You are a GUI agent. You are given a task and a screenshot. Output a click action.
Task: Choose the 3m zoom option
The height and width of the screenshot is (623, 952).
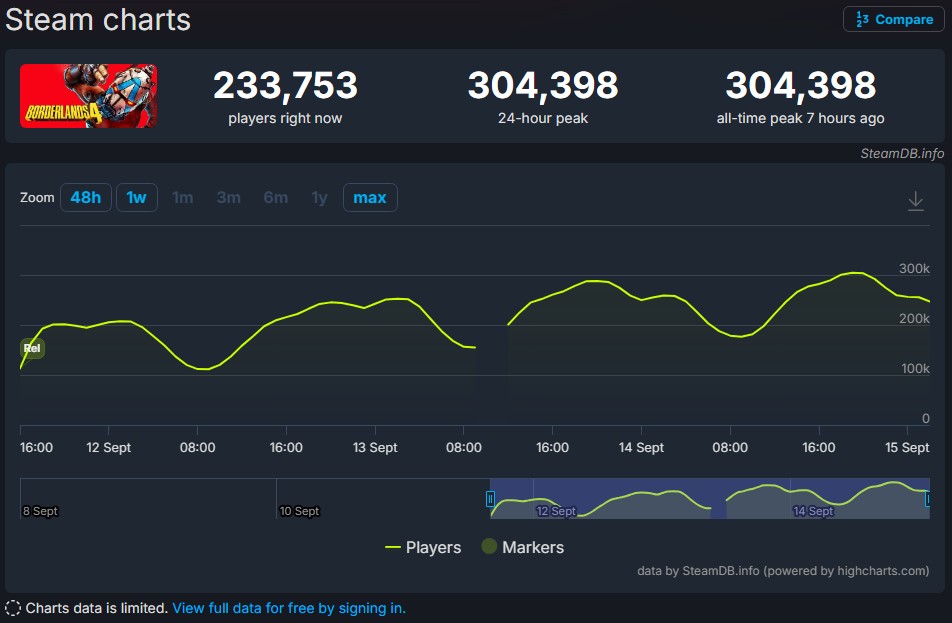point(228,198)
